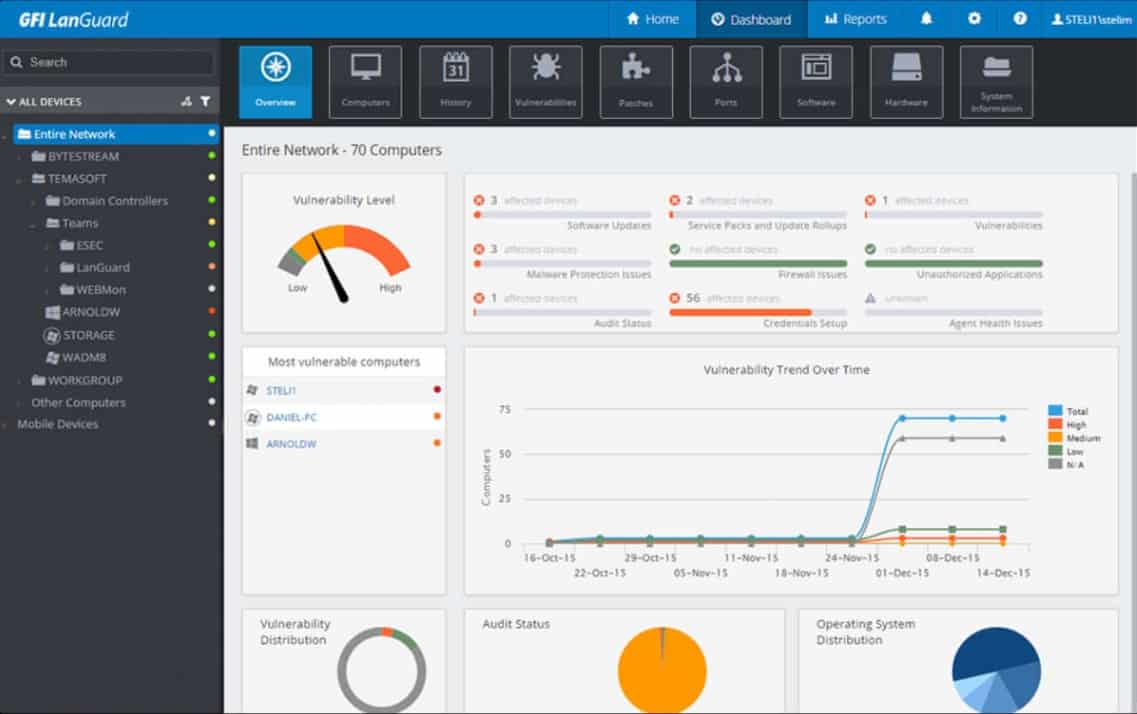Click the red icon for Service Packs and Update Rollups
The image size is (1137, 714).
click(674, 200)
